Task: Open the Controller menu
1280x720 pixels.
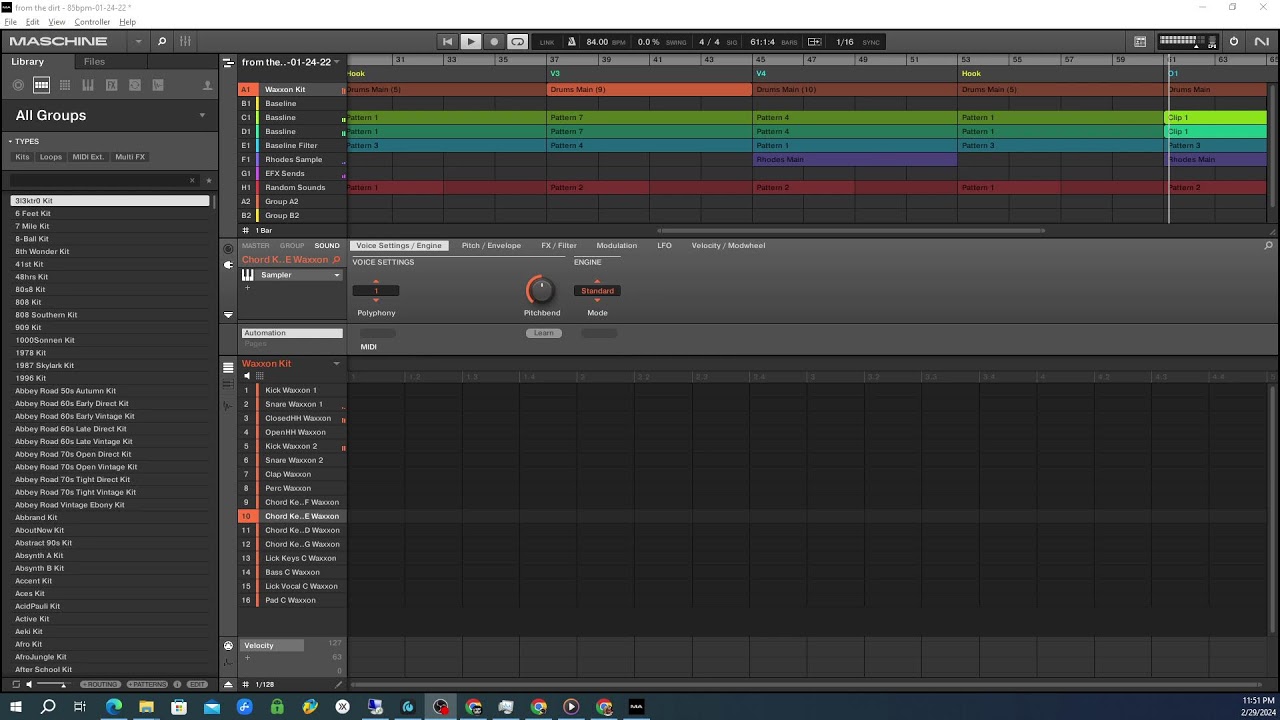Action: pyautogui.click(x=93, y=22)
